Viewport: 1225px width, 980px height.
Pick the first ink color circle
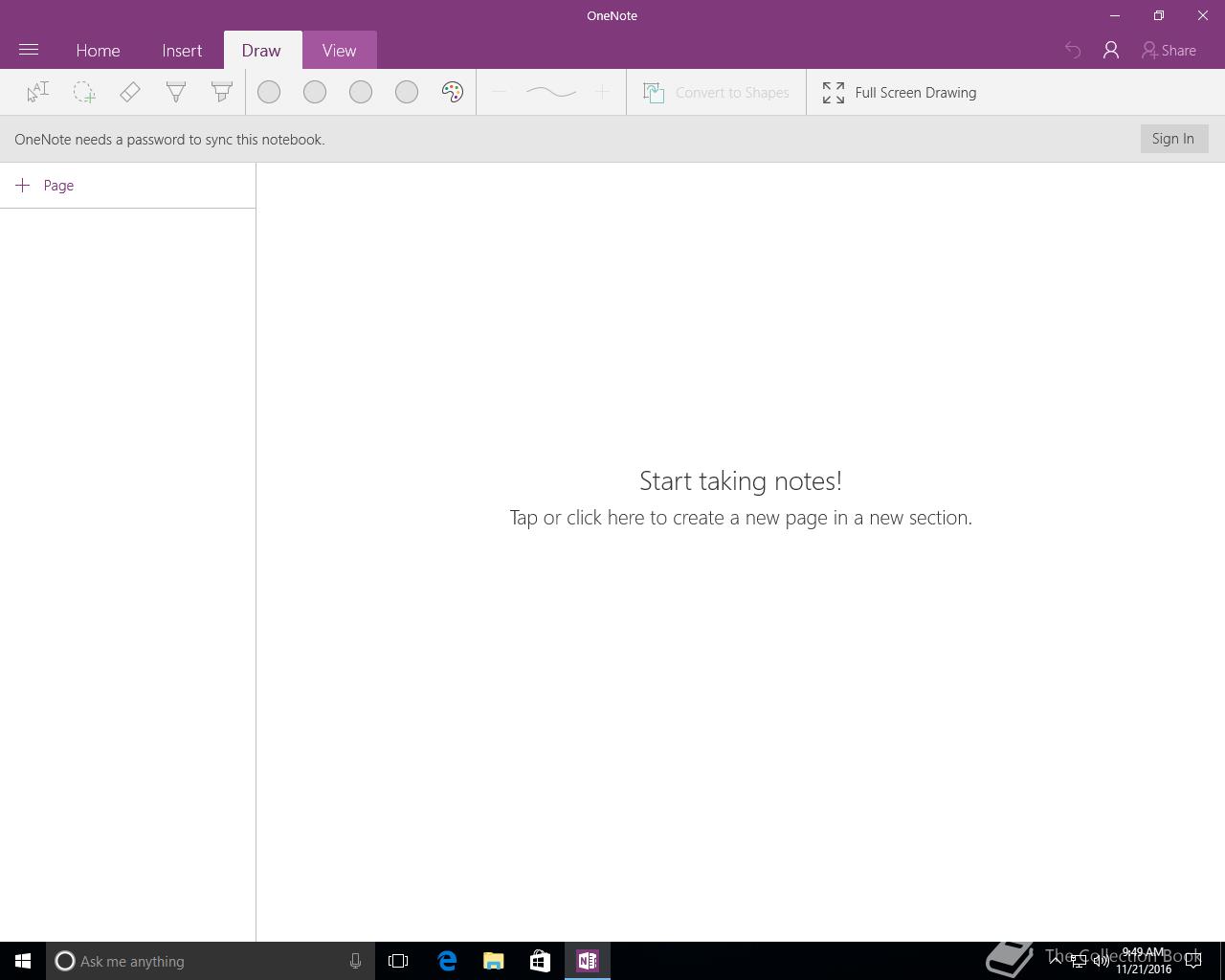269,92
